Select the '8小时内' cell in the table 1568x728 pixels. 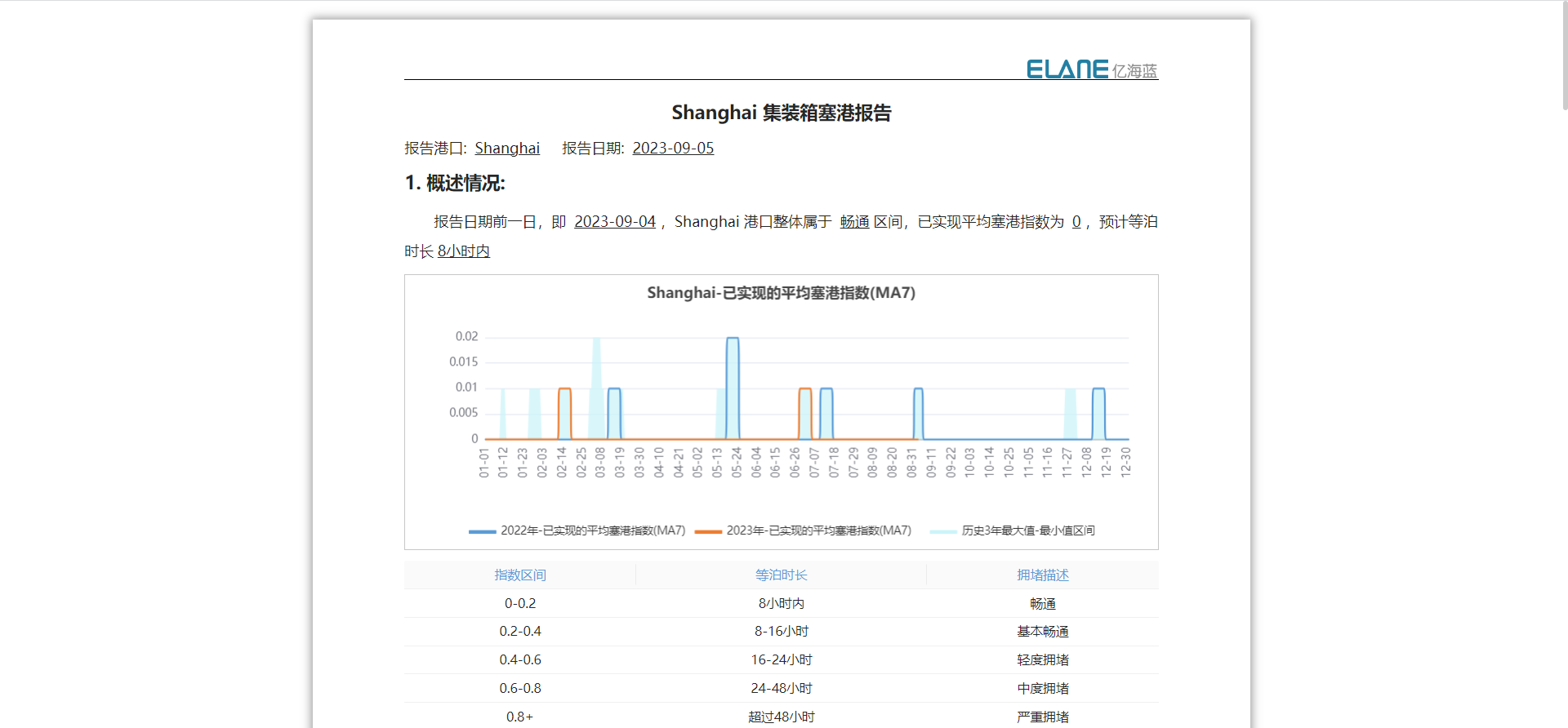782,603
